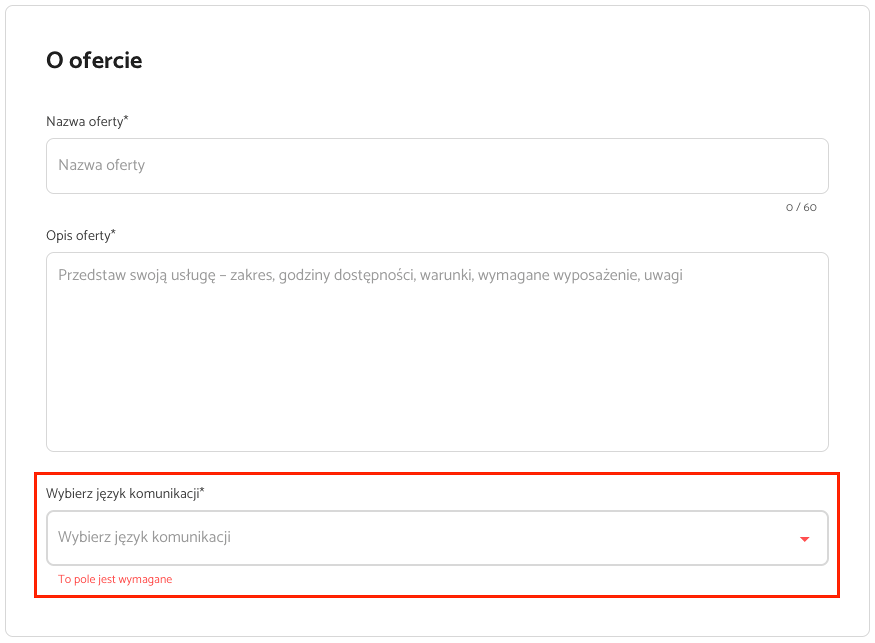The width and height of the screenshot is (875, 643).
Task: Click the right end of Nazwa oferty field
Action: (x=804, y=166)
